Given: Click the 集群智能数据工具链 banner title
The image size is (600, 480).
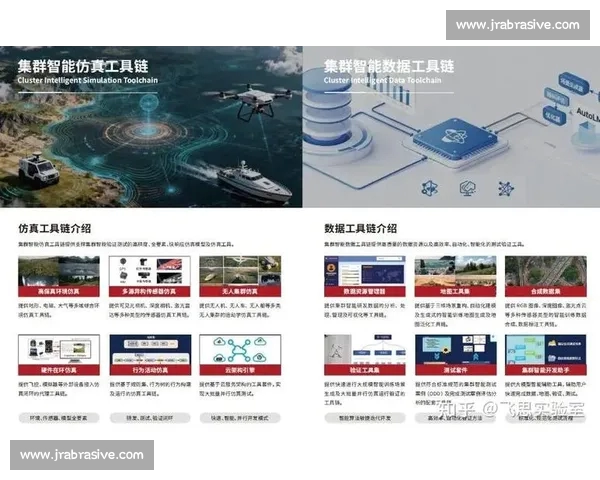Looking at the screenshot, I should coord(389,66).
